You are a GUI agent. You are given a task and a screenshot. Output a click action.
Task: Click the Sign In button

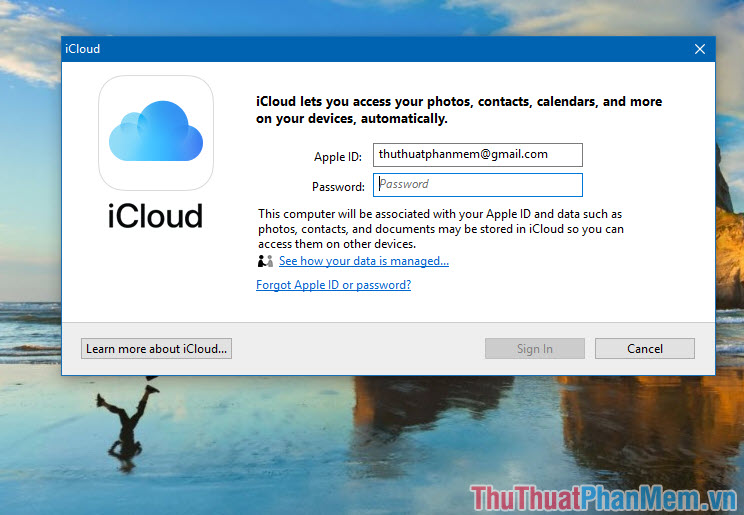[x=535, y=348]
